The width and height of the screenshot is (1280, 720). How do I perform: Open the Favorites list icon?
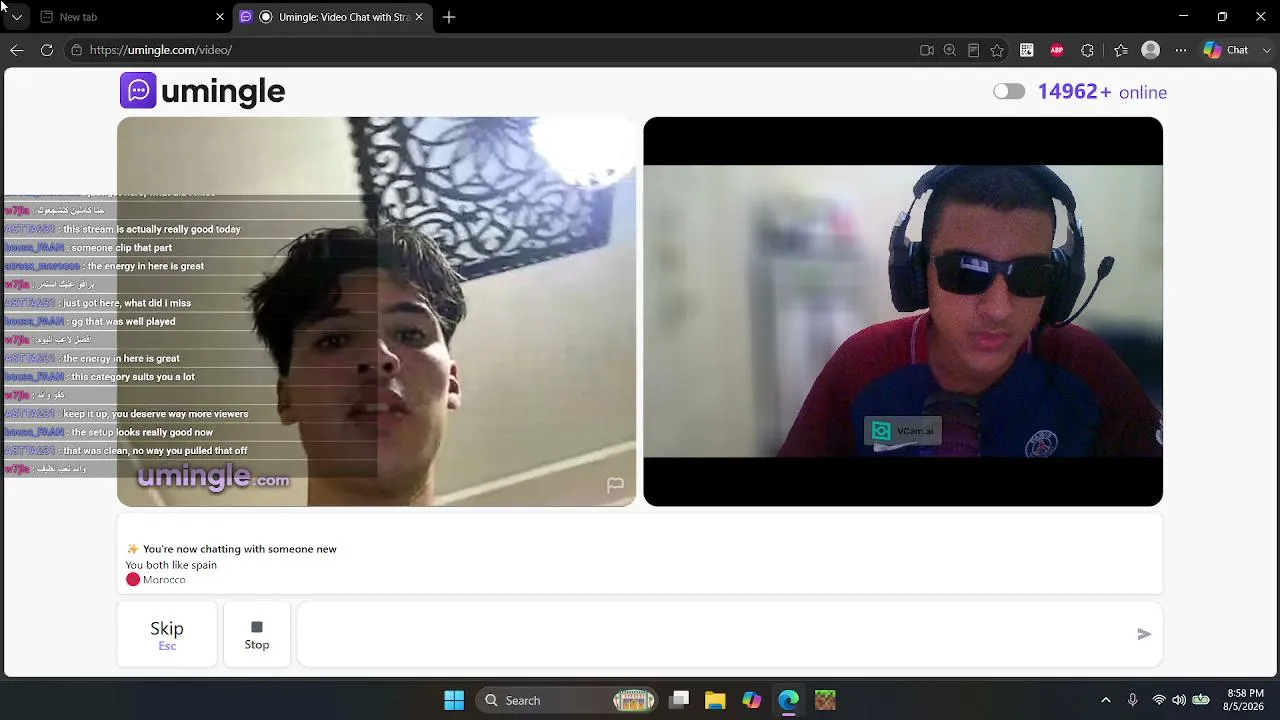pyautogui.click(x=1121, y=50)
